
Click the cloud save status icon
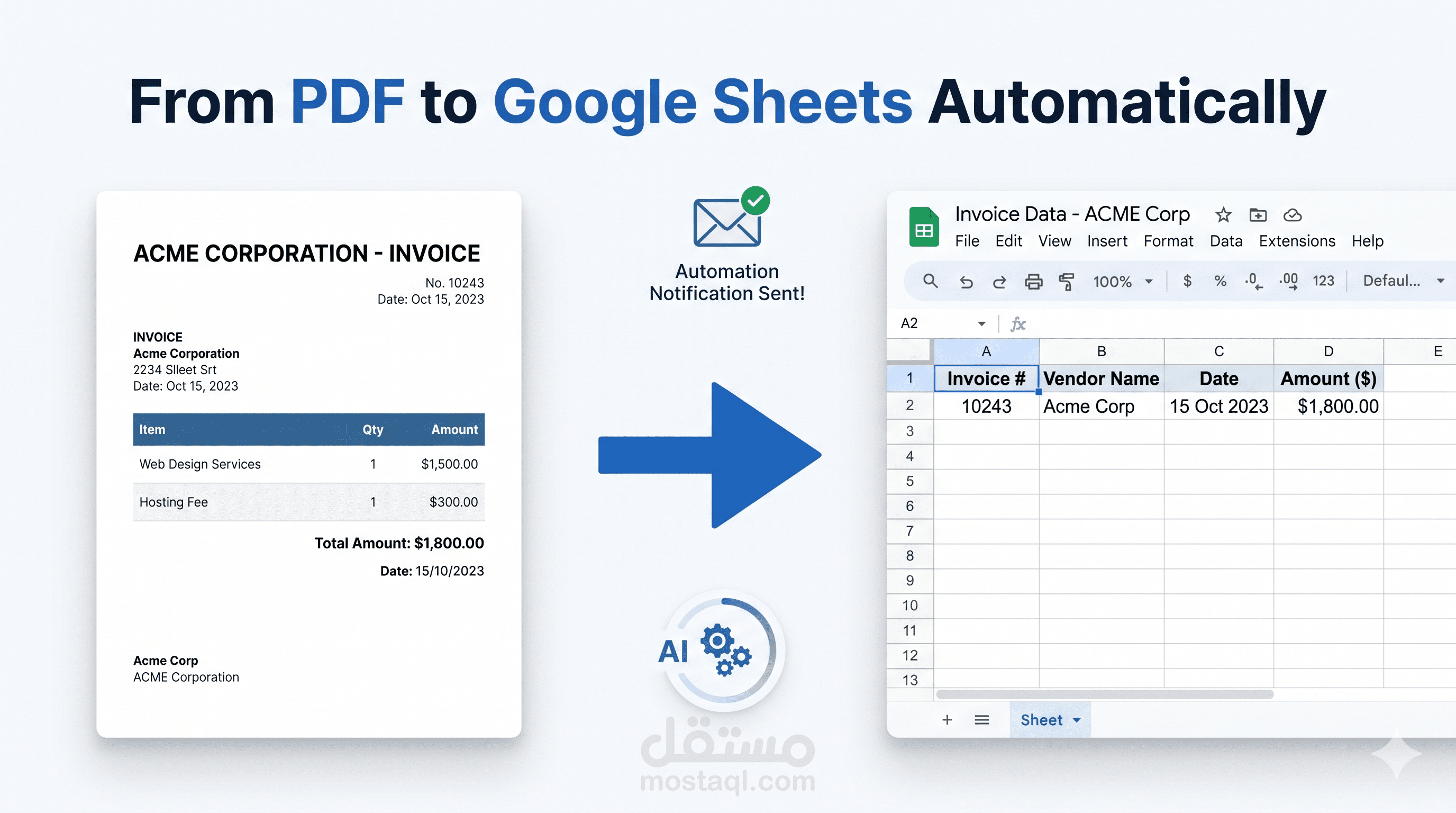click(1293, 215)
